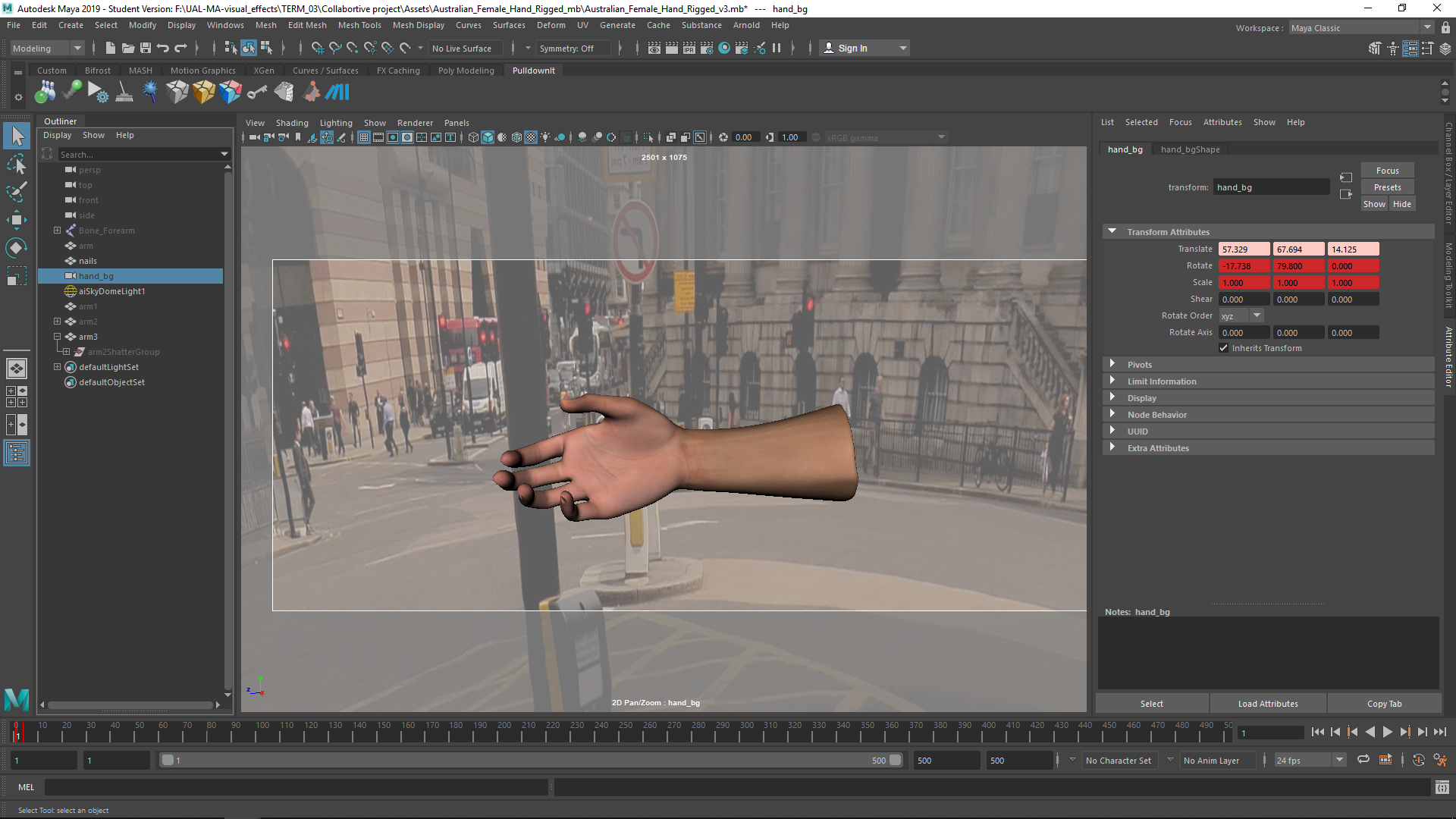Click the PulldownIt shatter cube icon
Viewport: 1456px width, 819px height.
pyautogui.click(x=177, y=93)
